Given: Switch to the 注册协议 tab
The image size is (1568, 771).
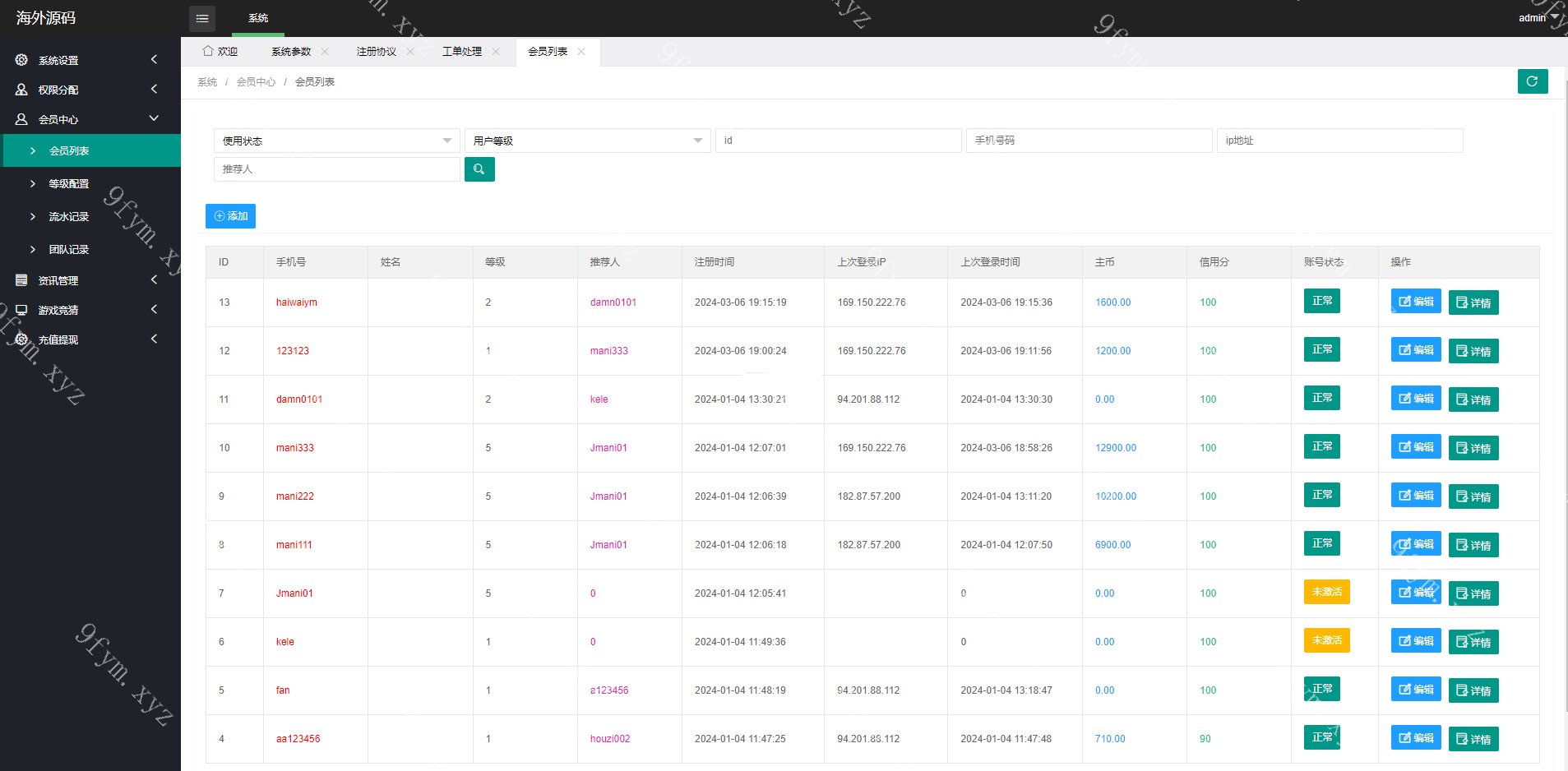Looking at the screenshot, I should 377,51.
